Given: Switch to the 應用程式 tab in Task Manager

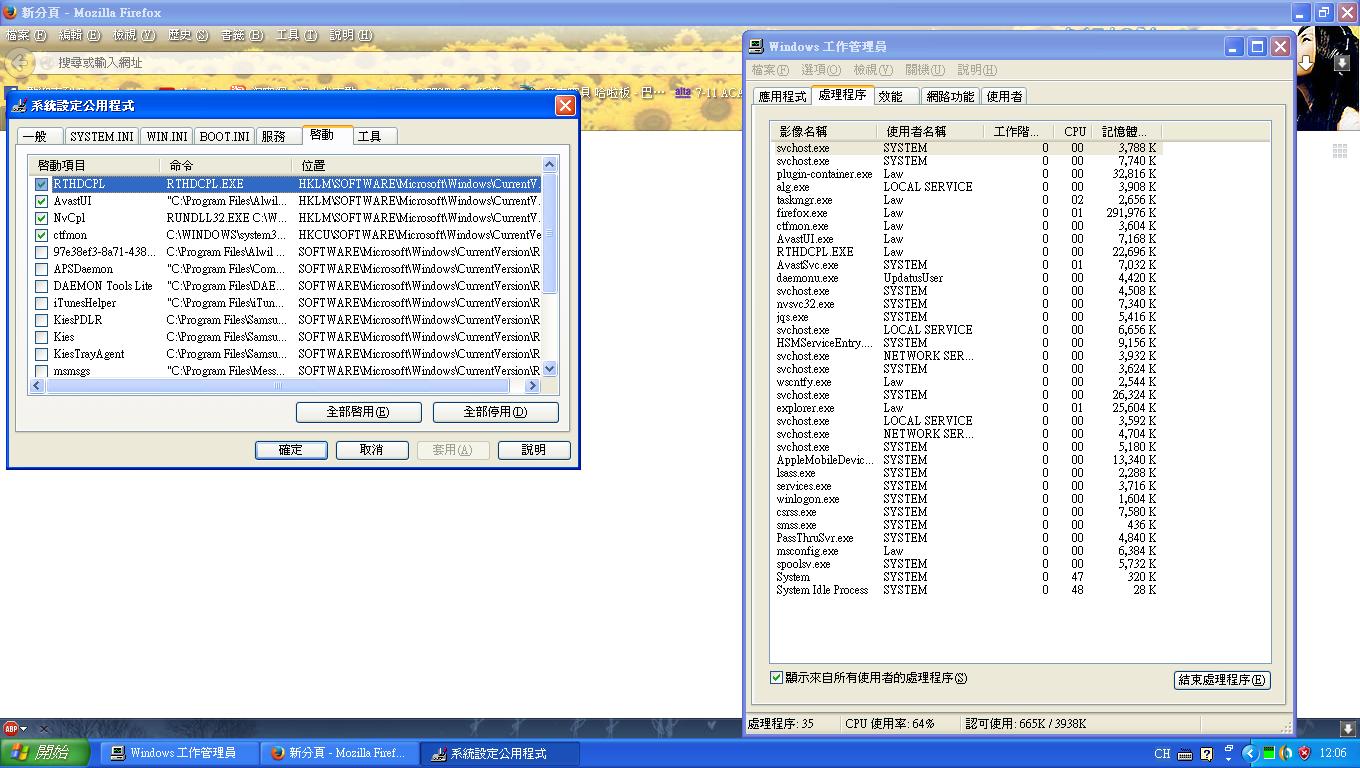Looking at the screenshot, I should 782,96.
